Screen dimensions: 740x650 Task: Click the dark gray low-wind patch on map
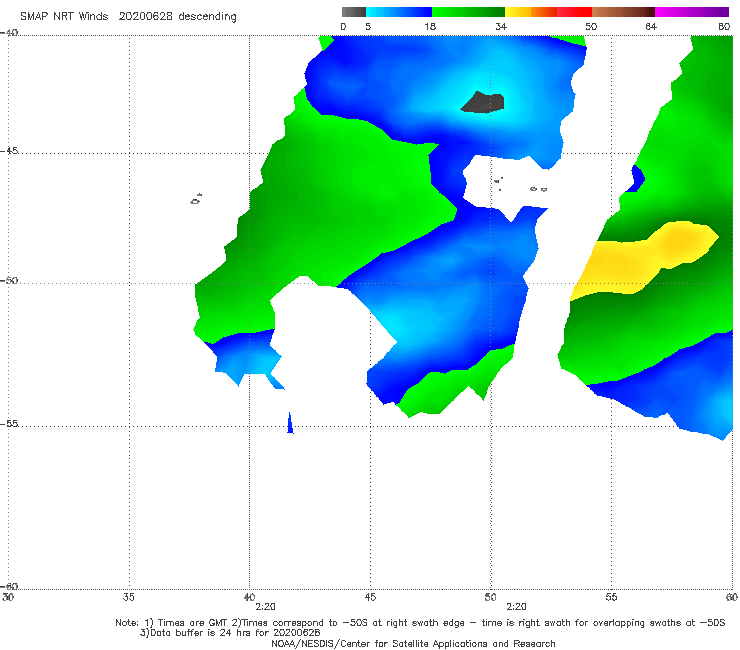(483, 102)
